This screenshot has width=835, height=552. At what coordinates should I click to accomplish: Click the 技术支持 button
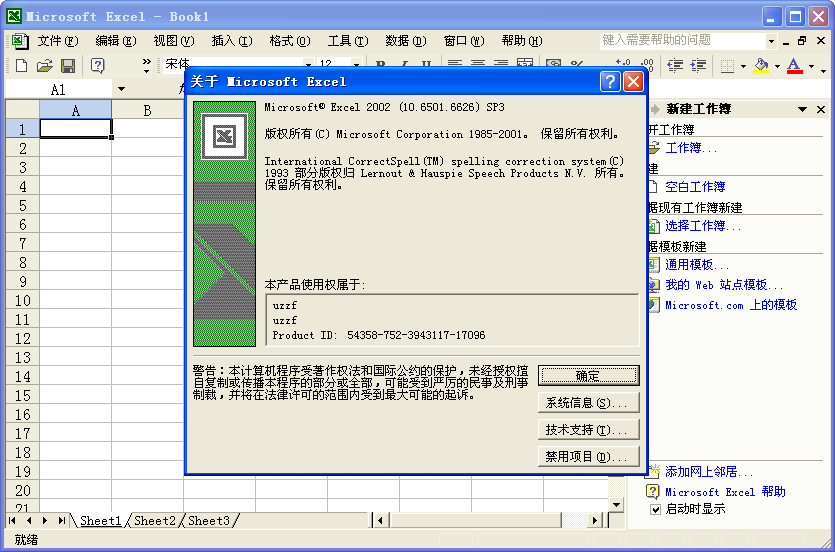588,430
